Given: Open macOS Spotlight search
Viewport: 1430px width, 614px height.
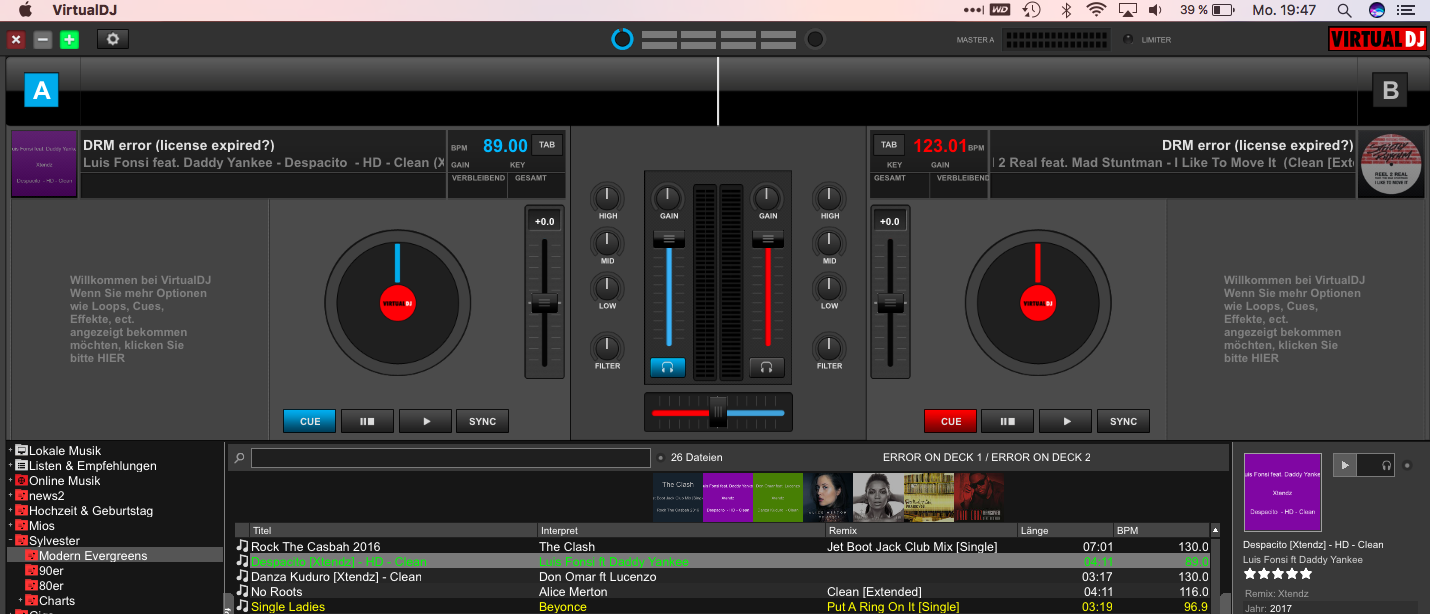Looking at the screenshot, I should click(1345, 10).
